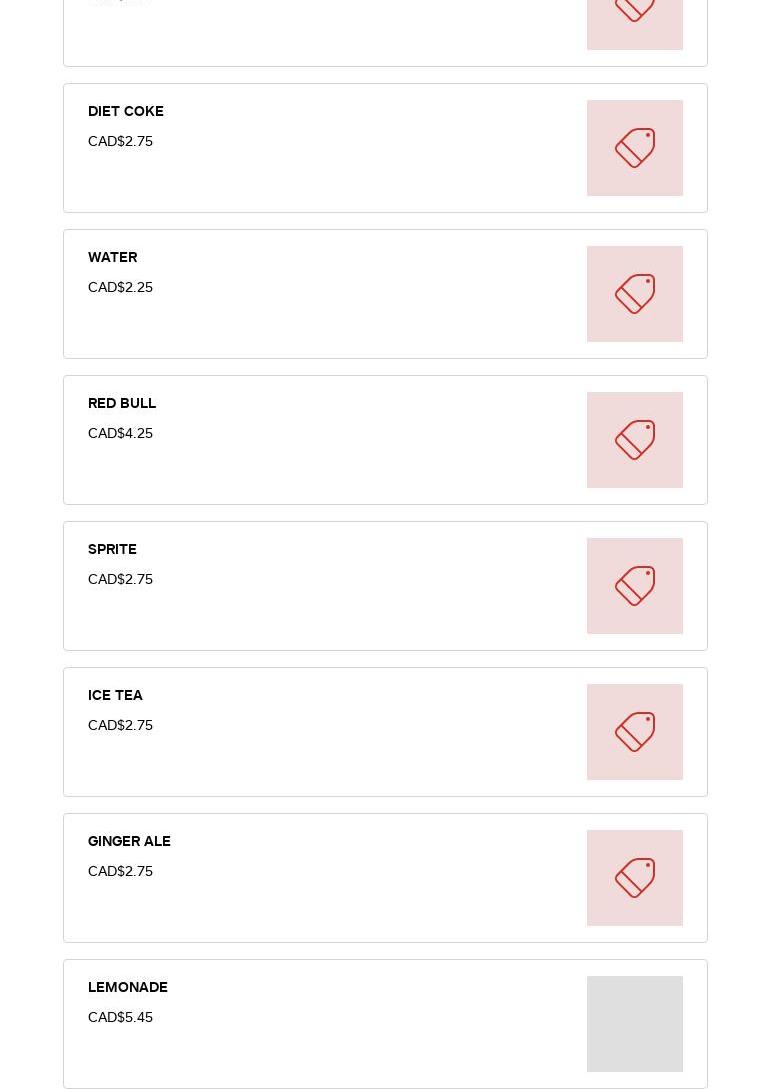This screenshot has height=1089, width=770.
Task: Open the WATER item title
Action: pyautogui.click(x=113, y=257)
